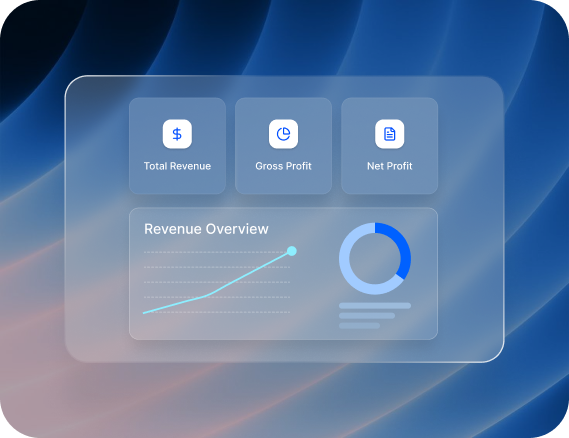The width and height of the screenshot is (569, 438).
Task: Select the Net Profit label
Action: coord(389,166)
